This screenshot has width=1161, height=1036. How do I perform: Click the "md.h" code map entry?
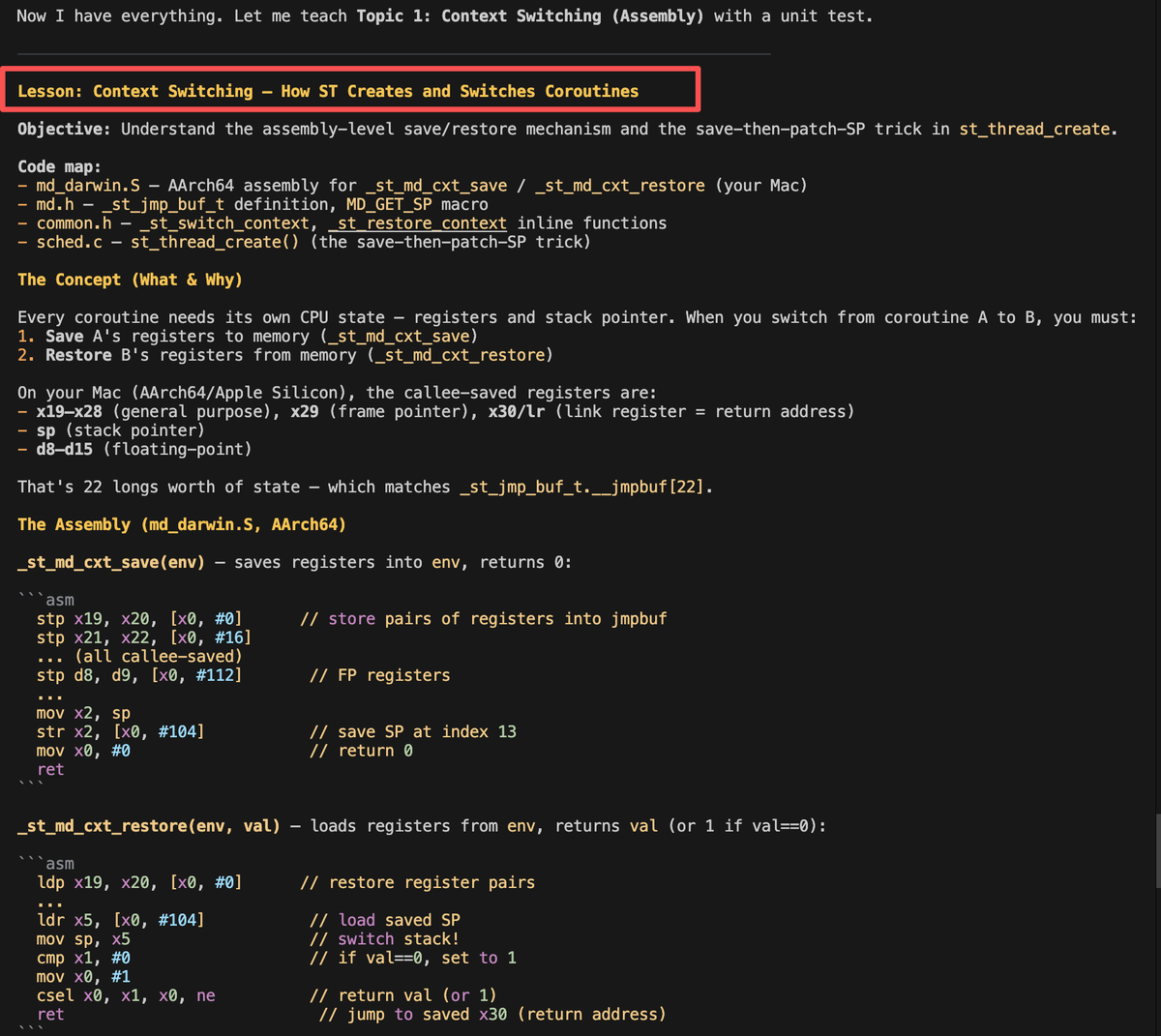click(x=55, y=204)
